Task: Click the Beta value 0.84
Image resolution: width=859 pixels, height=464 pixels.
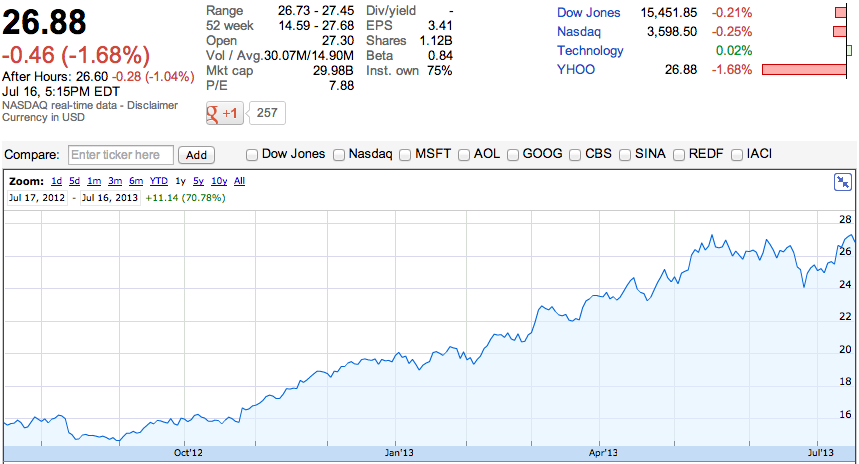Action: 440,55
